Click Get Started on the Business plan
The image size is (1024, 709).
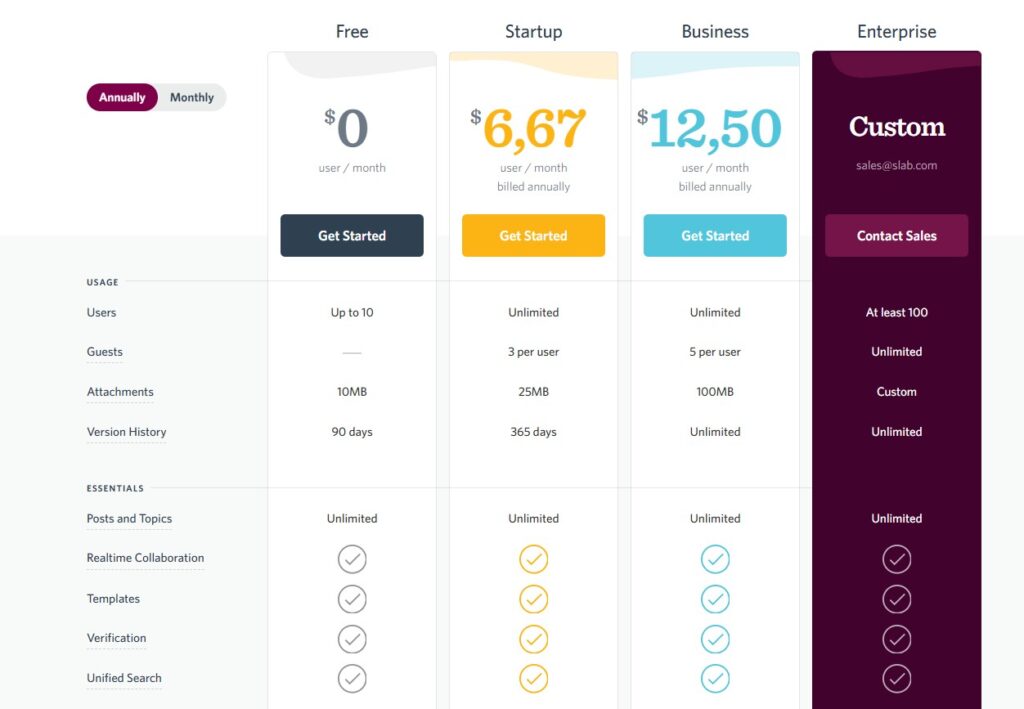tap(715, 235)
